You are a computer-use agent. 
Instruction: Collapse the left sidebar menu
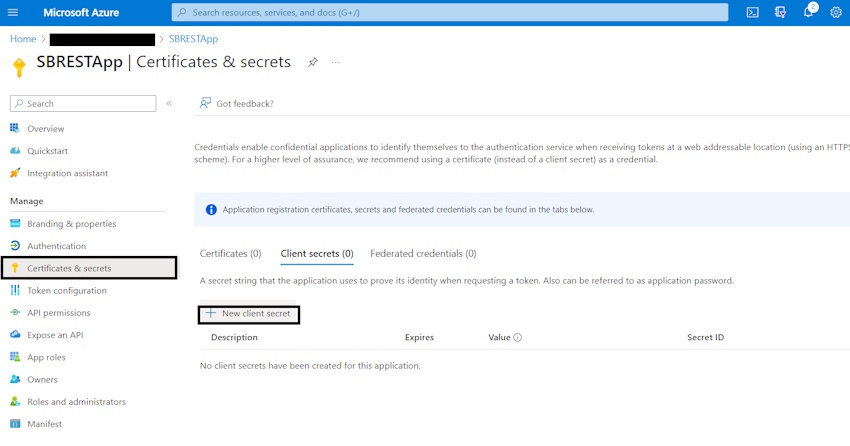pos(169,103)
